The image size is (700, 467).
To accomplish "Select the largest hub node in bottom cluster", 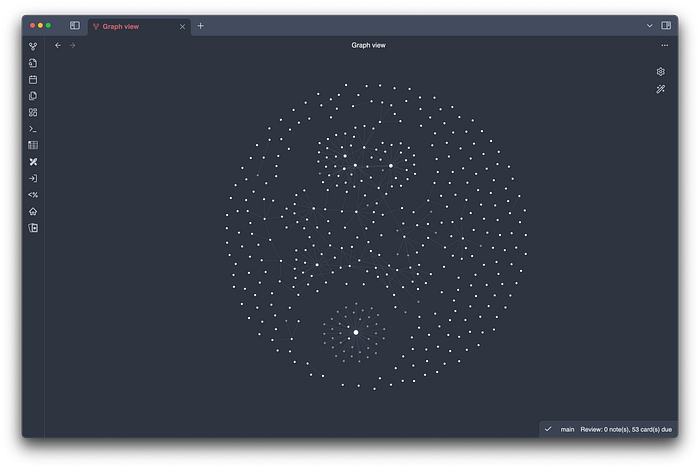I will pos(356,332).
